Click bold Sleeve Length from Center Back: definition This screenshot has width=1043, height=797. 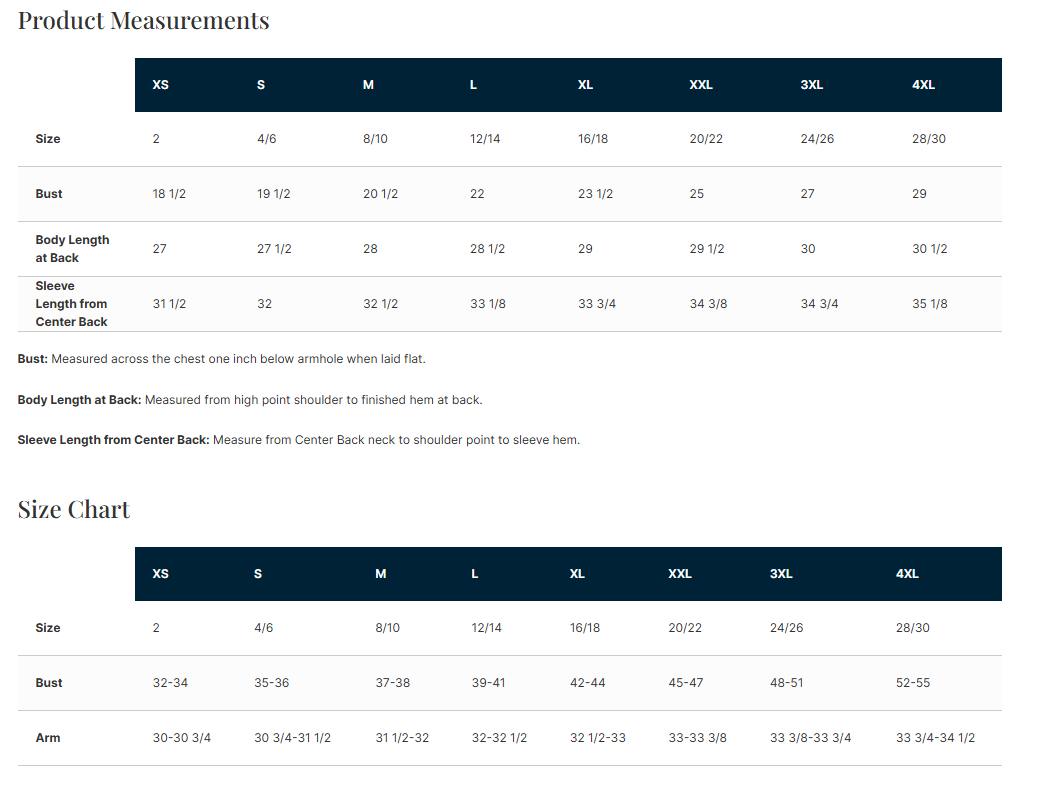pyautogui.click(x=113, y=440)
